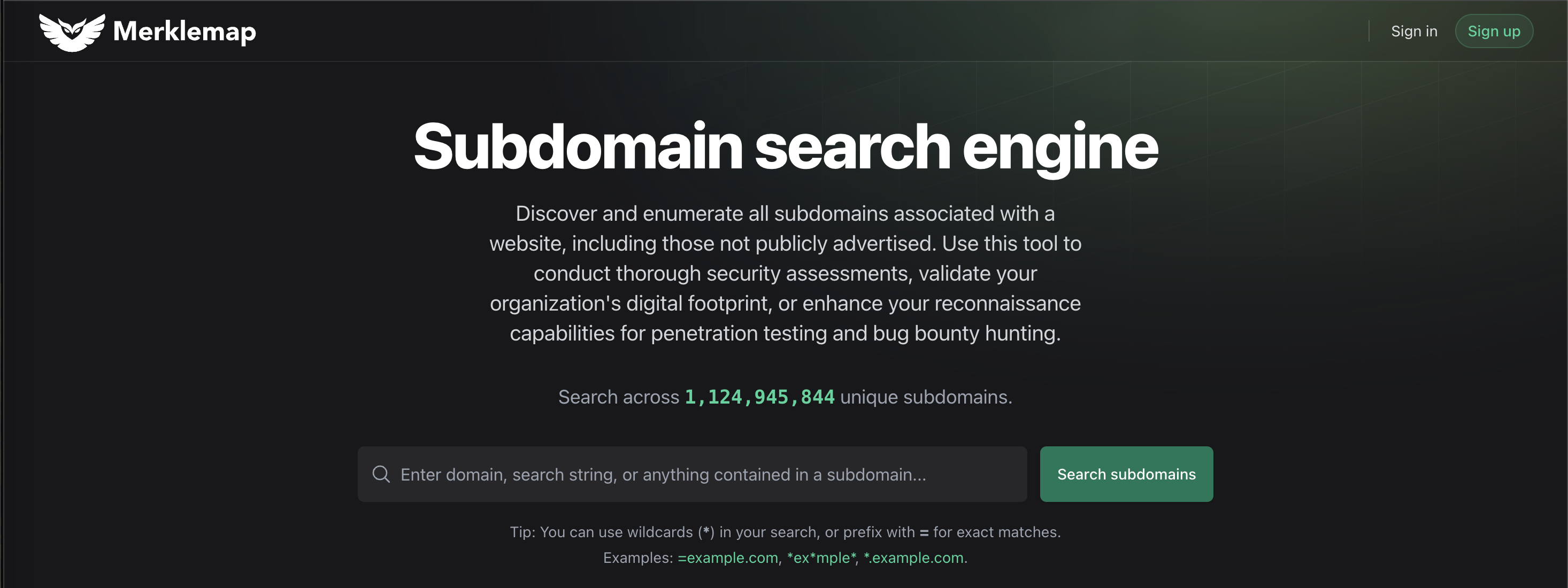Click the 'Search across' label text

tap(618, 397)
